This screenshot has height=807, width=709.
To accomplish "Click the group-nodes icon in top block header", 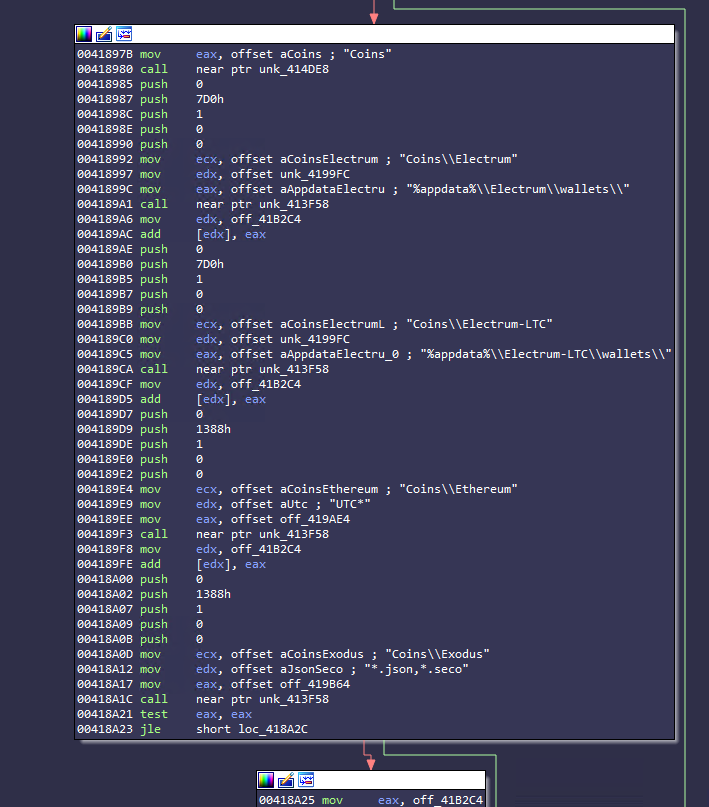I will click(124, 34).
